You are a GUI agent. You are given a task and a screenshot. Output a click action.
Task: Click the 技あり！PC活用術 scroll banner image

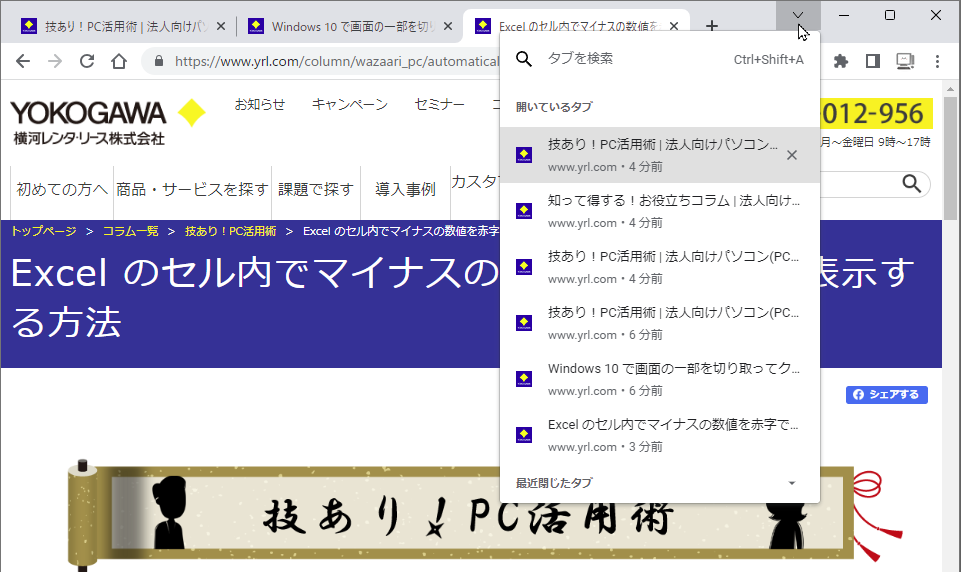[460, 514]
